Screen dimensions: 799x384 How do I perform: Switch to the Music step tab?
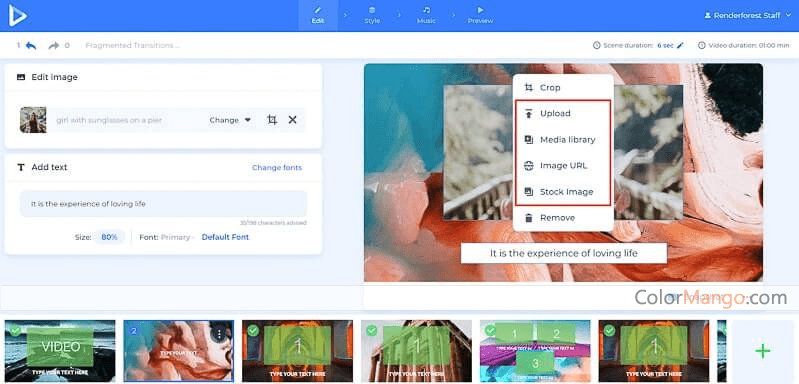(x=426, y=15)
